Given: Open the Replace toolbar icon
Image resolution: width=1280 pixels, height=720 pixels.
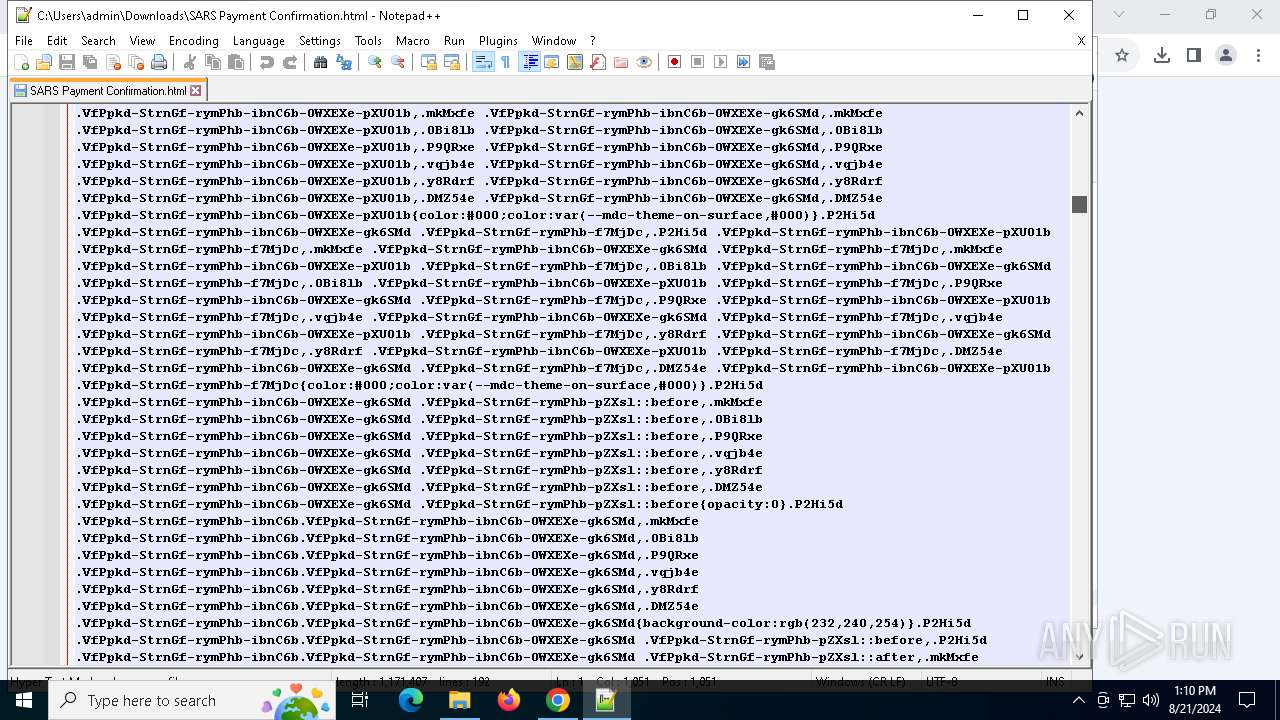Looking at the screenshot, I should (x=344, y=62).
